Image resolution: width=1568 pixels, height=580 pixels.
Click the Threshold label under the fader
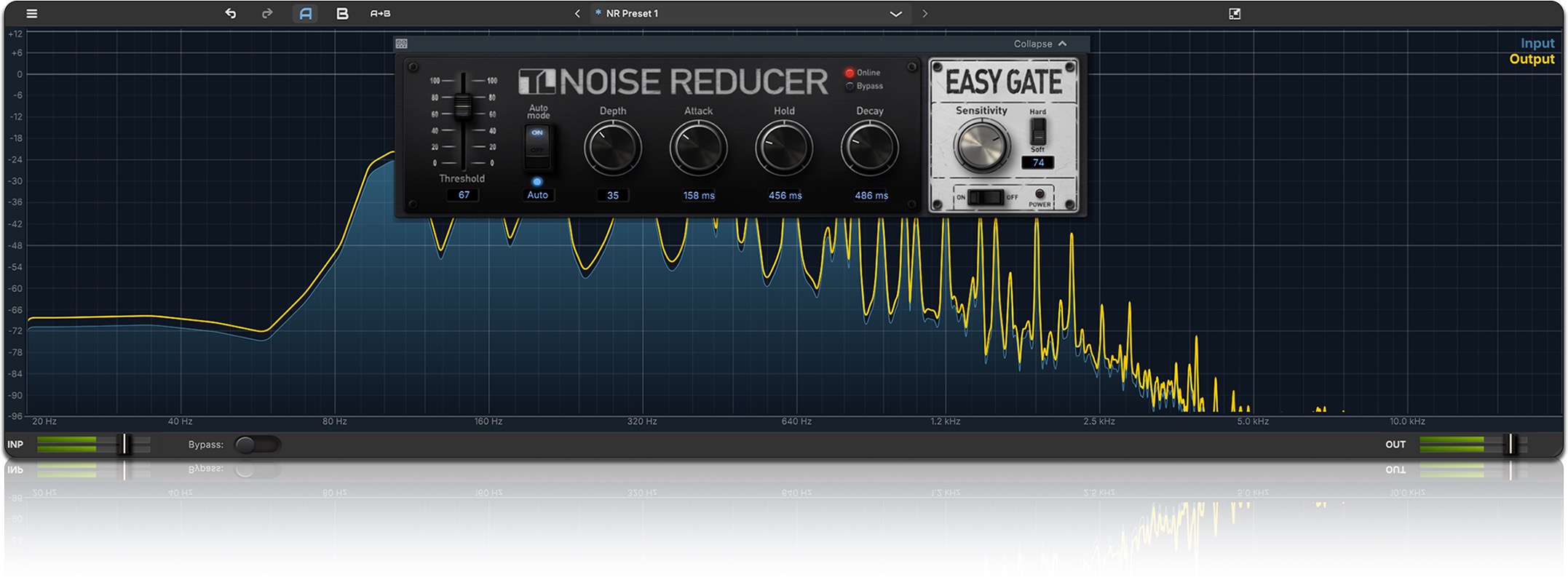[462, 178]
